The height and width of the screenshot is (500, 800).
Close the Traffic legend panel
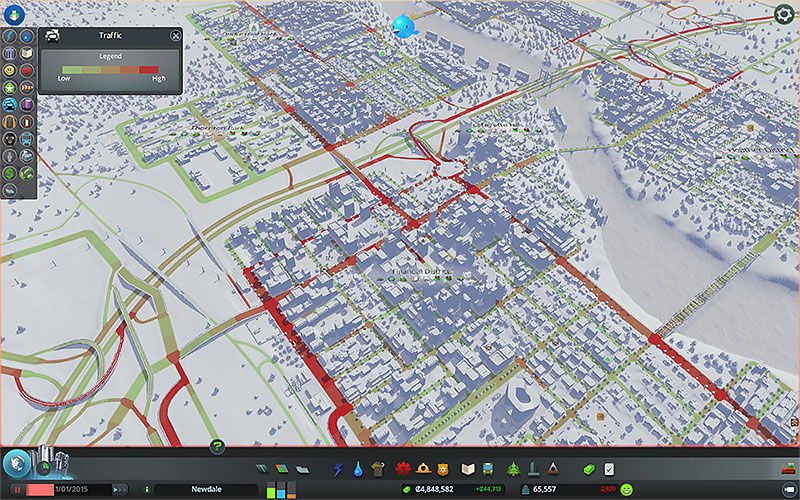tap(176, 35)
